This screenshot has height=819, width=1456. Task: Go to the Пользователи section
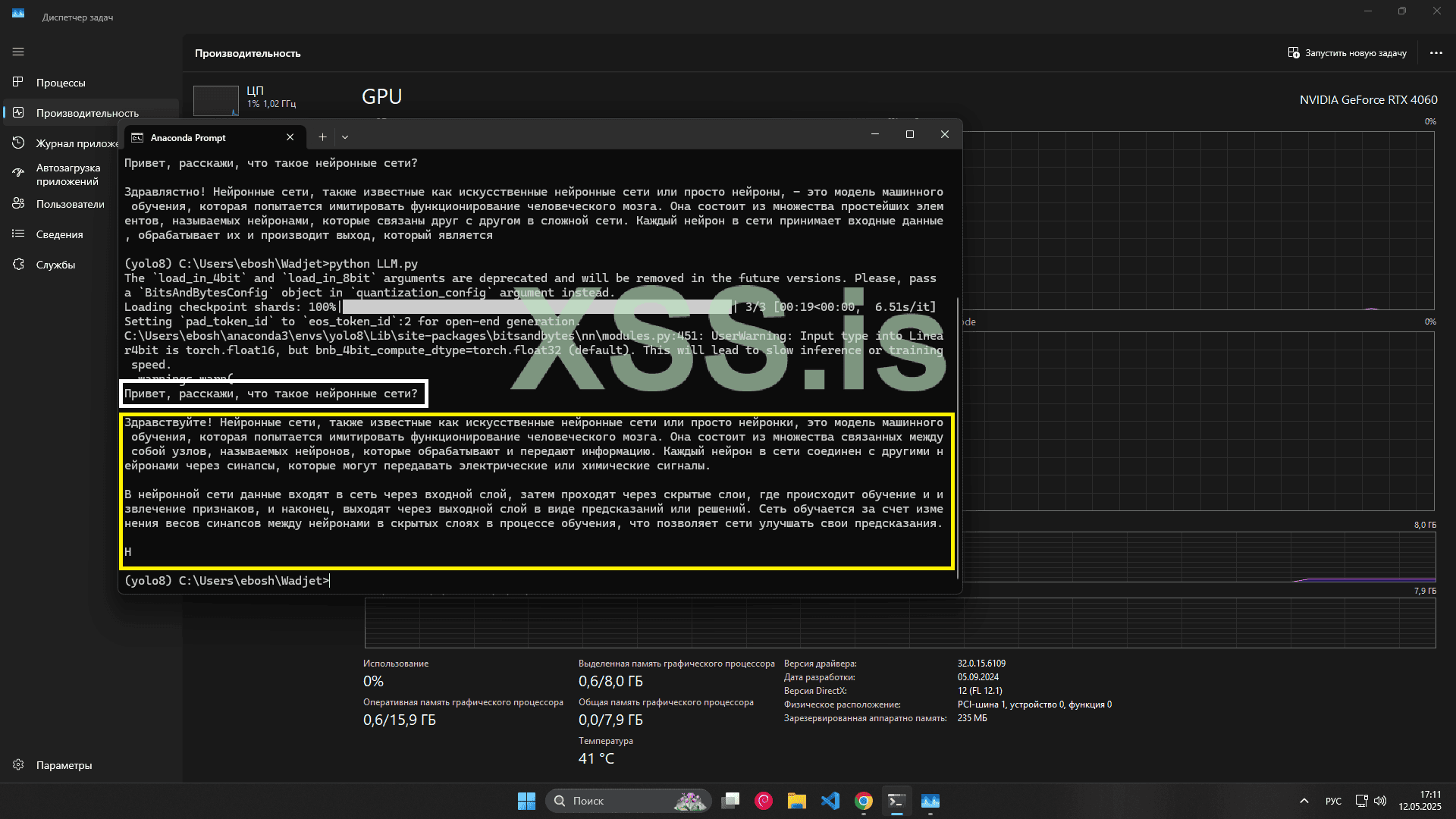(x=70, y=204)
